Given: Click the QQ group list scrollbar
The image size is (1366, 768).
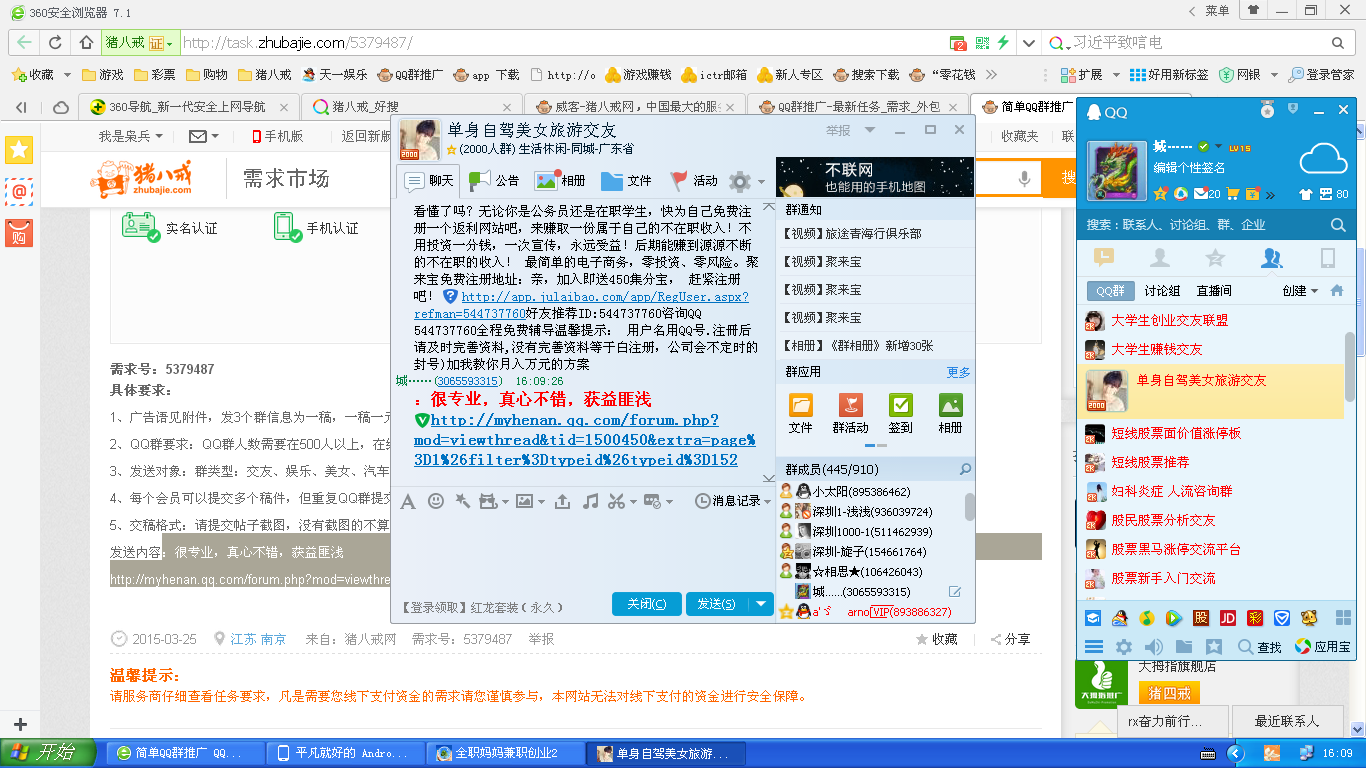Looking at the screenshot, I should click(x=1349, y=365).
